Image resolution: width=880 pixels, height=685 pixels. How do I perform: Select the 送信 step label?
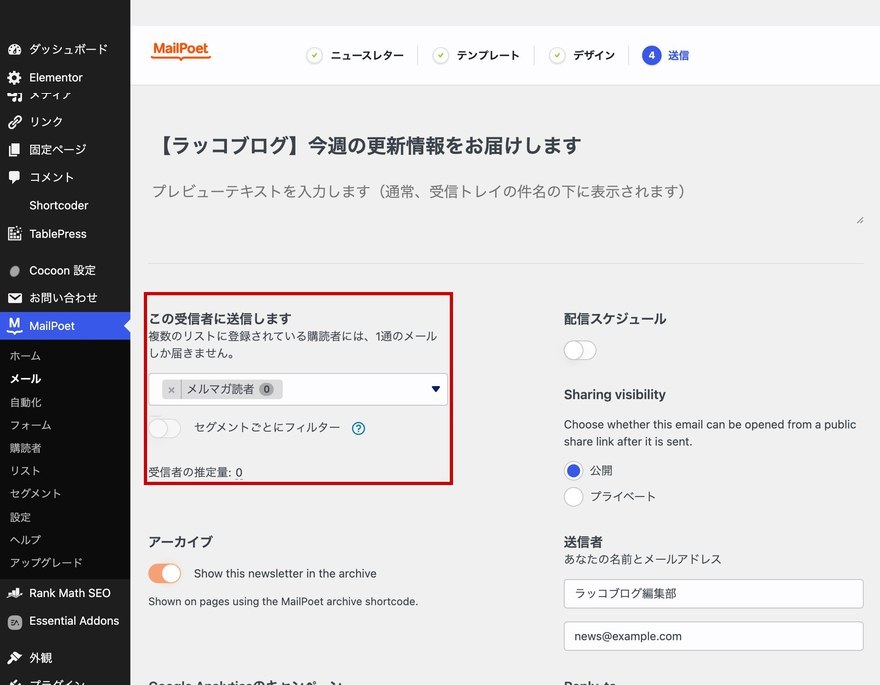[x=679, y=56]
